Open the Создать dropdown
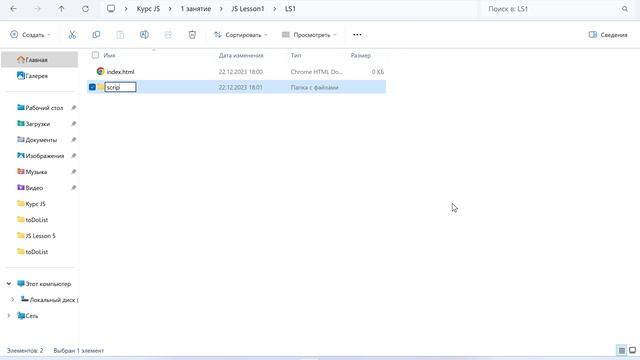The image size is (640, 360). 31,35
